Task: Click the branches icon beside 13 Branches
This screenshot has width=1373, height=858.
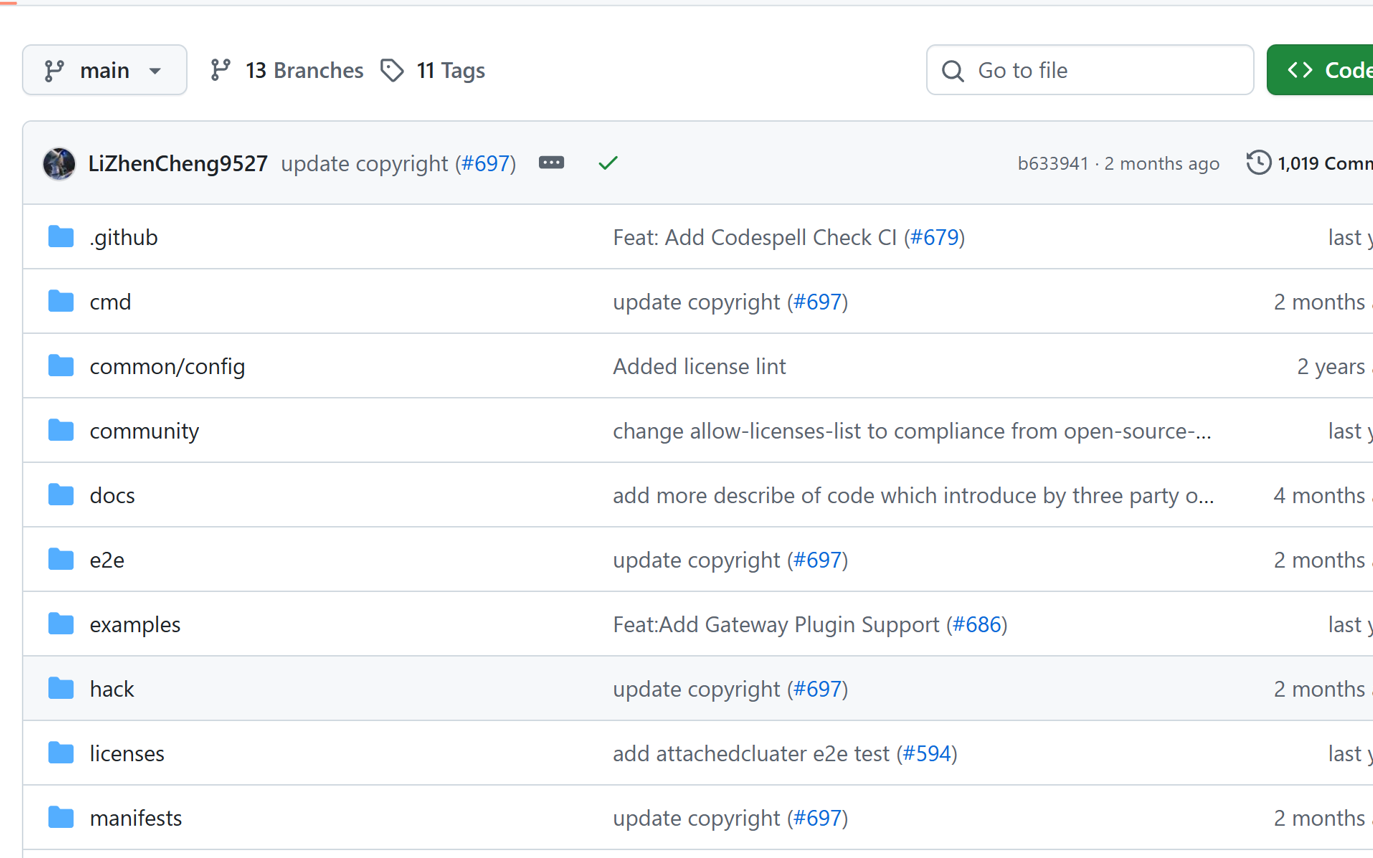Action: [x=221, y=70]
